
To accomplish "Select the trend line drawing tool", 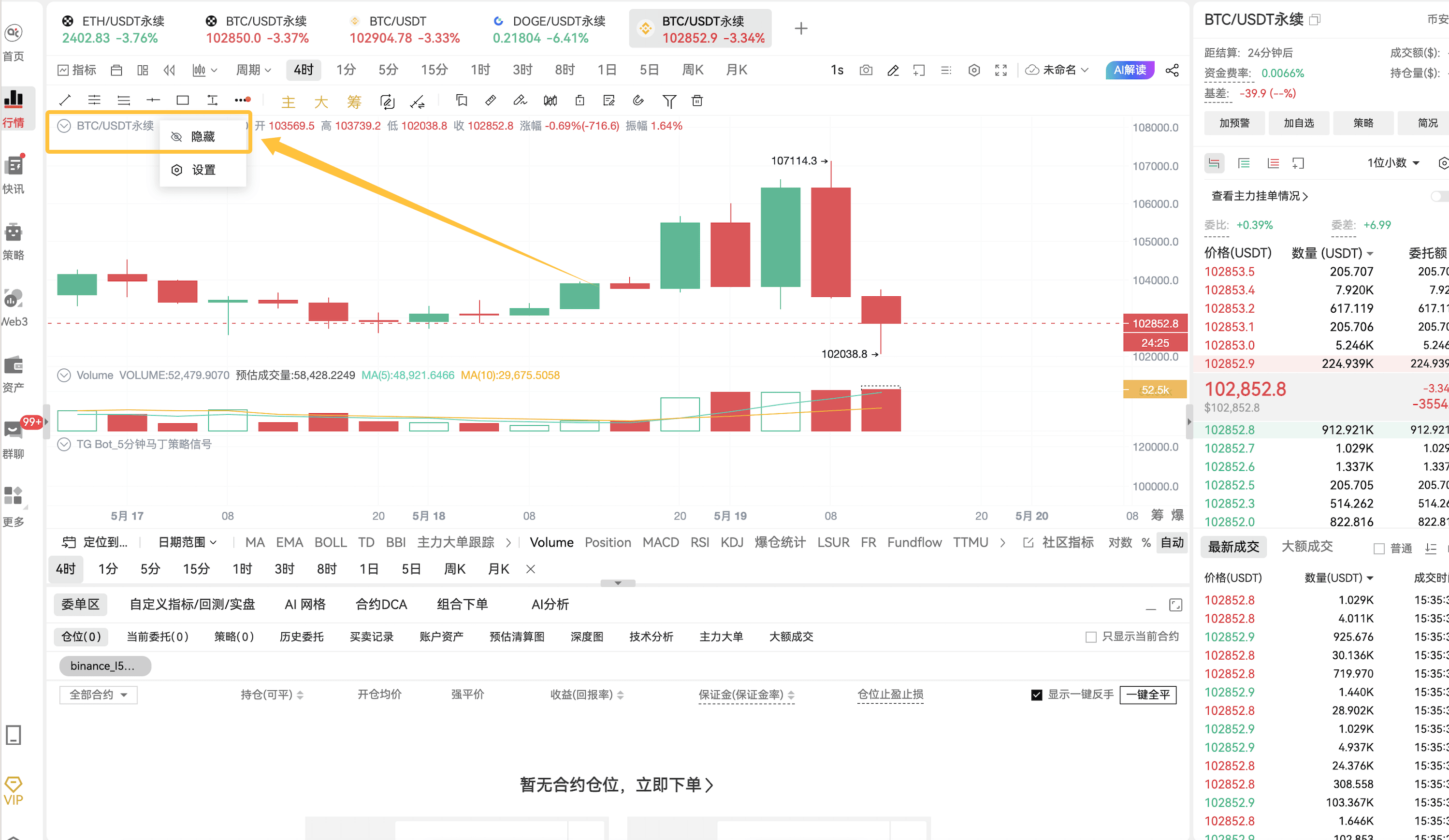I will coord(65,101).
